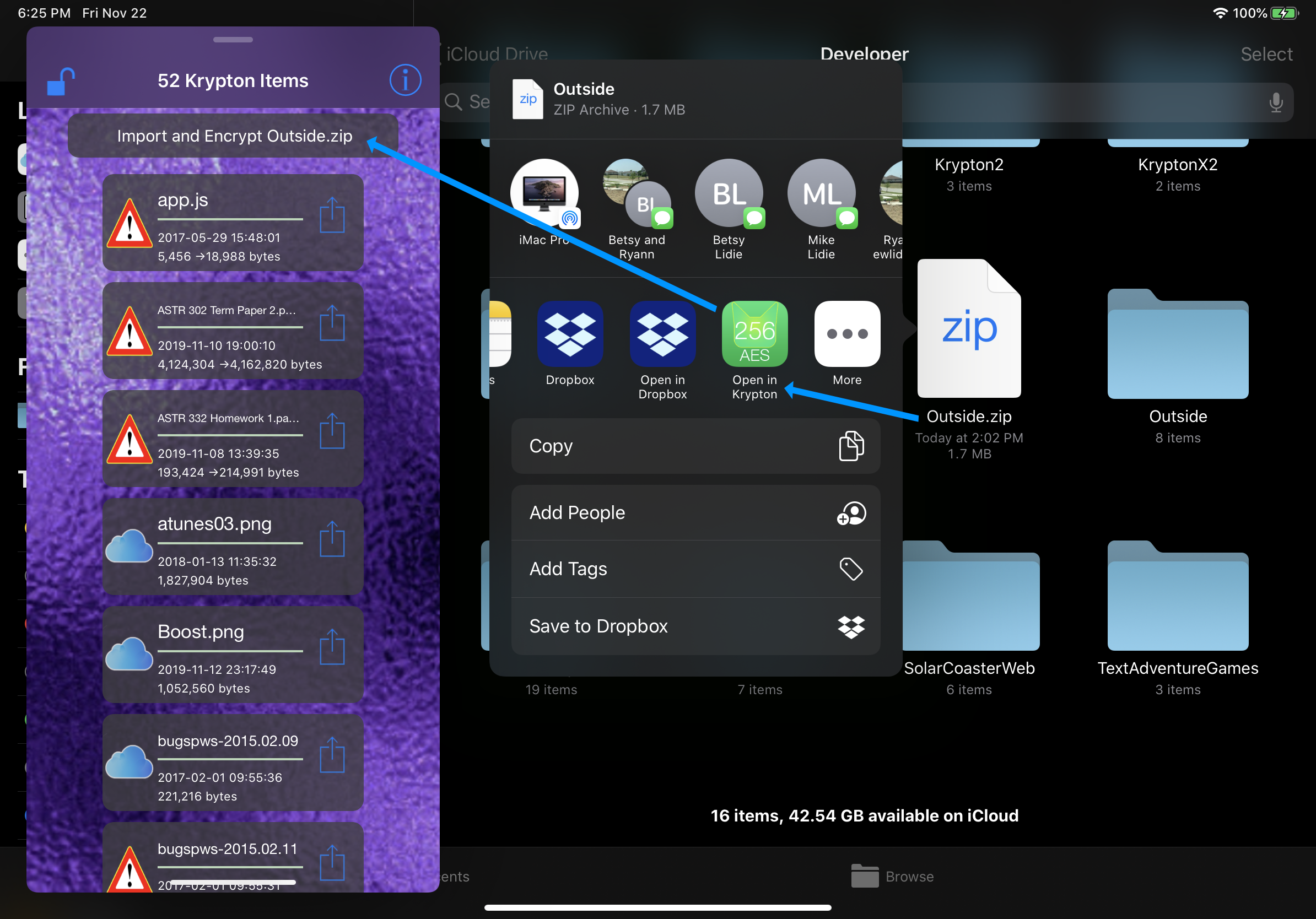Select the Open in Krypton app icon
Screen dimensions: 1316x919
[754, 334]
